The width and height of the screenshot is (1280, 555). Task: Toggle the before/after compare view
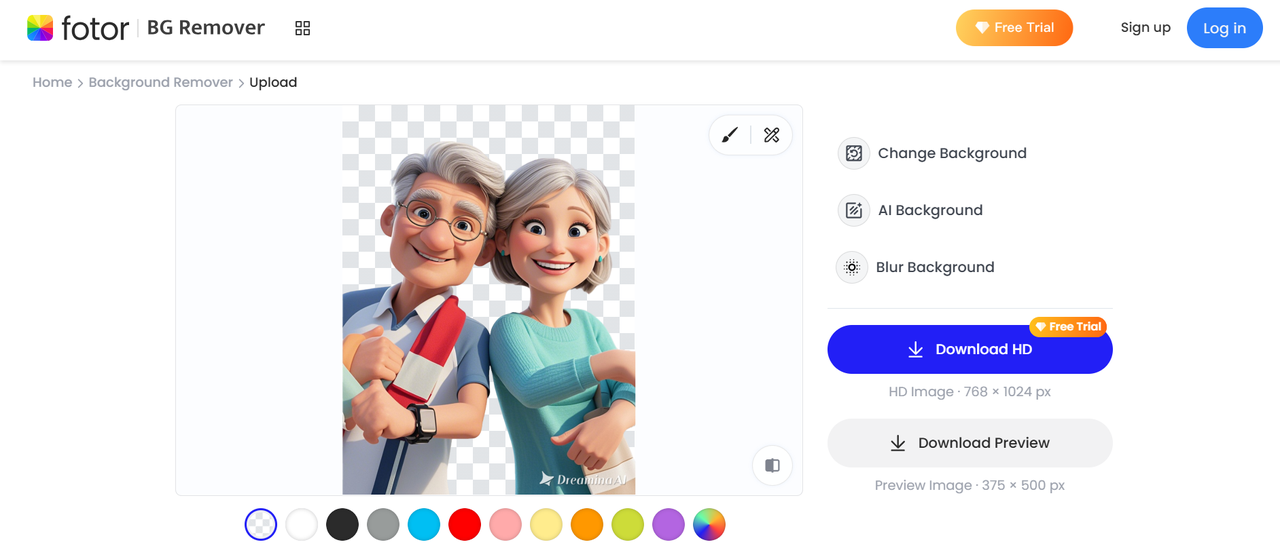pos(772,465)
